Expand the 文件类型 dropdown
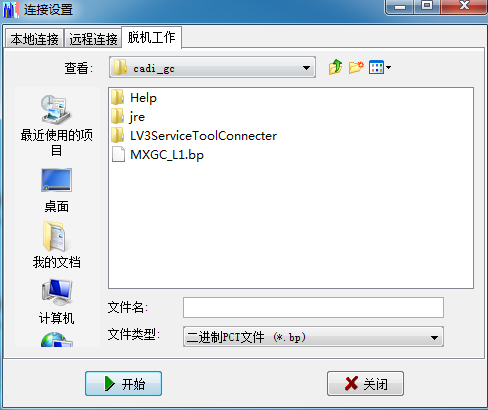This screenshot has width=488, height=410. pos(313,337)
